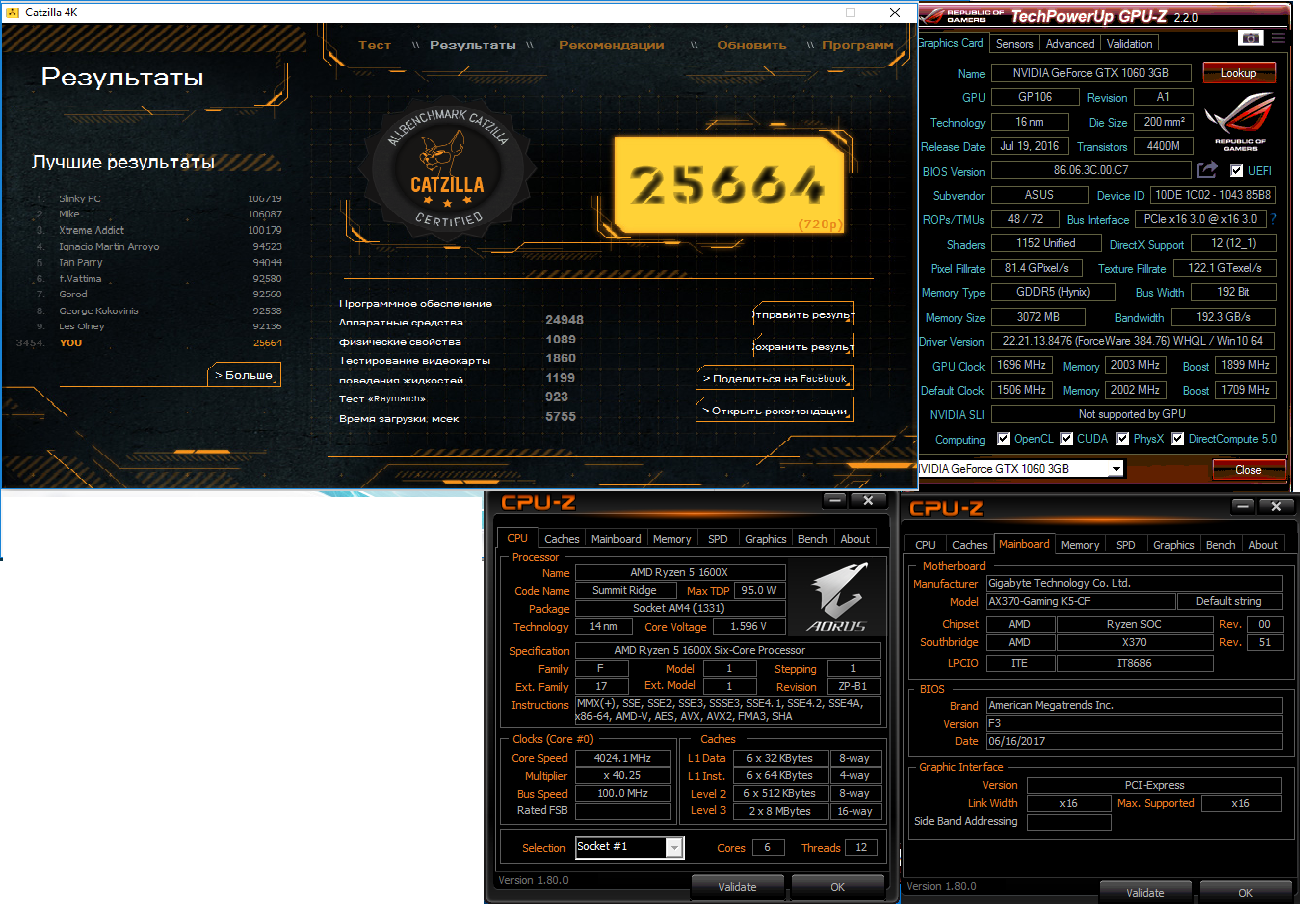Toggle the DirectCompute 5.0 checkbox
The width and height of the screenshot is (1300, 904).
click(1178, 439)
